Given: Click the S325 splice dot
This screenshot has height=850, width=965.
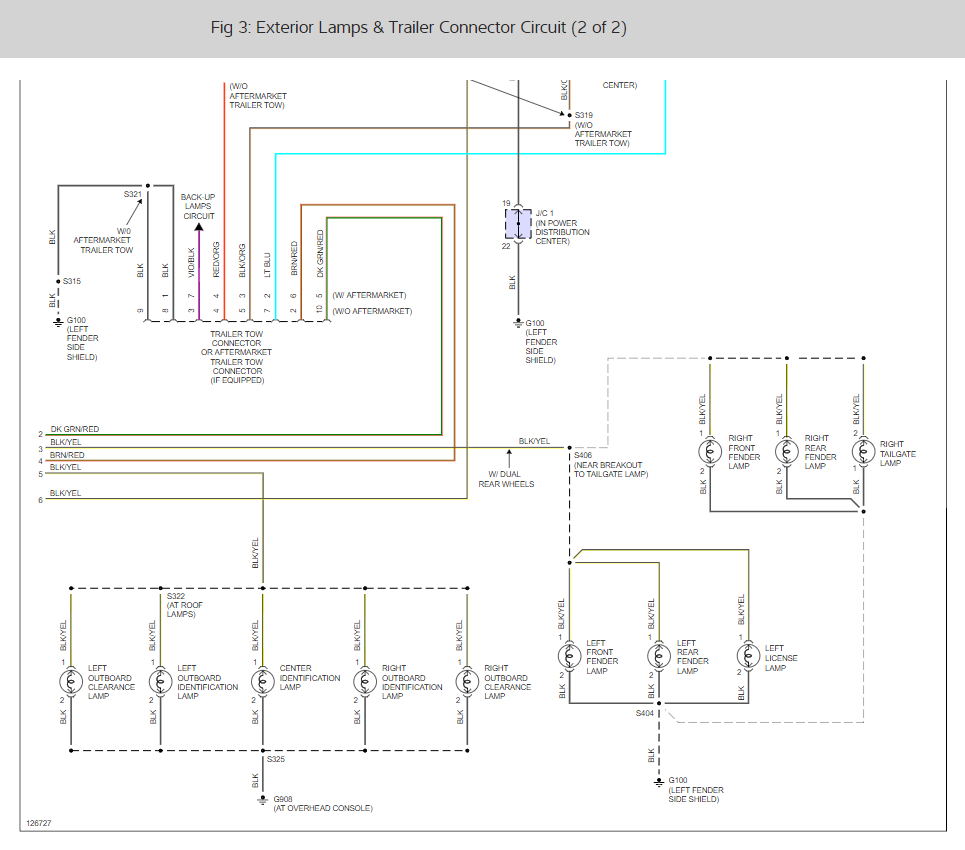Looking at the screenshot, I should click(x=263, y=750).
